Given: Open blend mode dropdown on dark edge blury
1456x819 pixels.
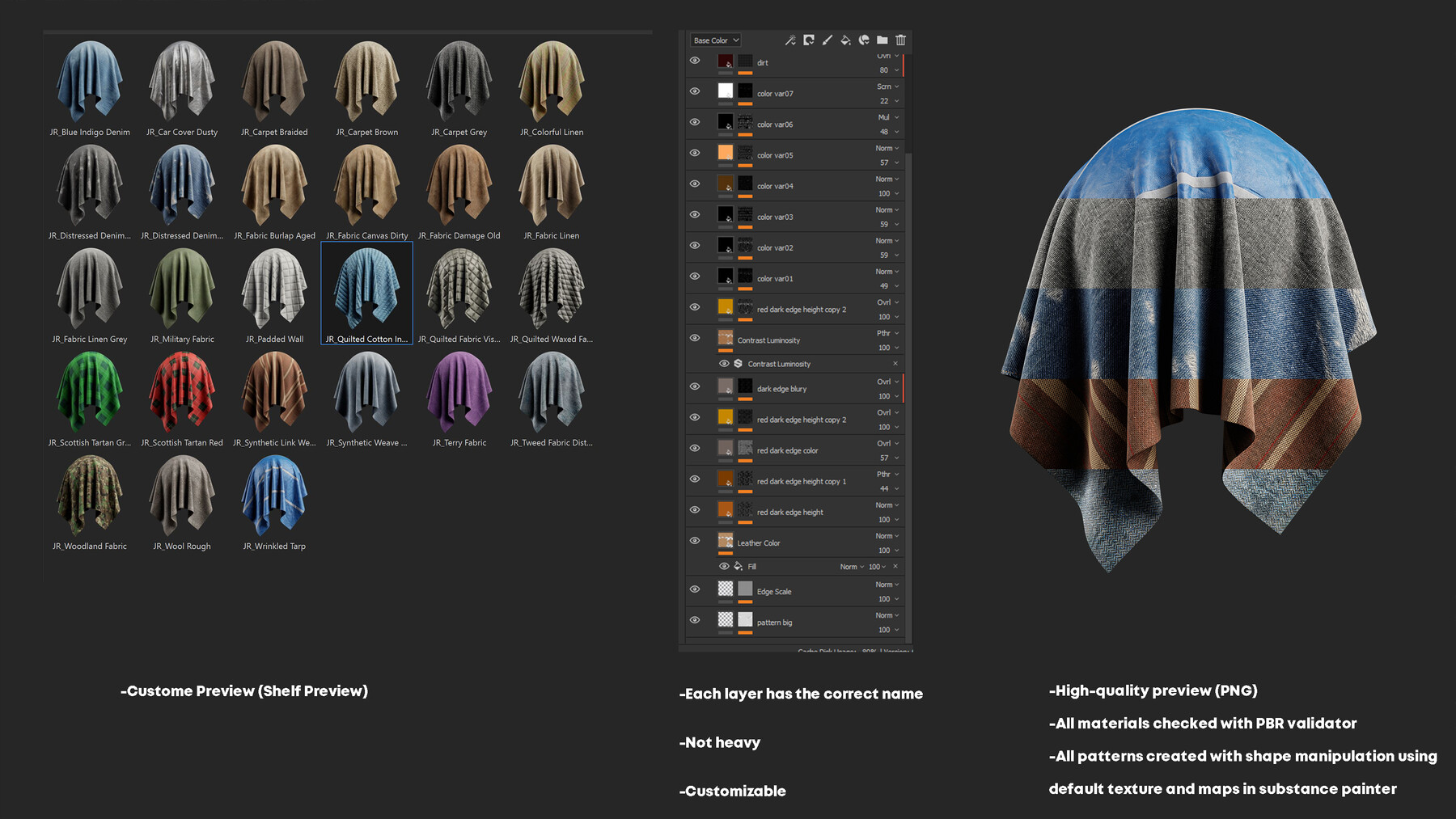Looking at the screenshot, I should pyautogui.click(x=887, y=382).
